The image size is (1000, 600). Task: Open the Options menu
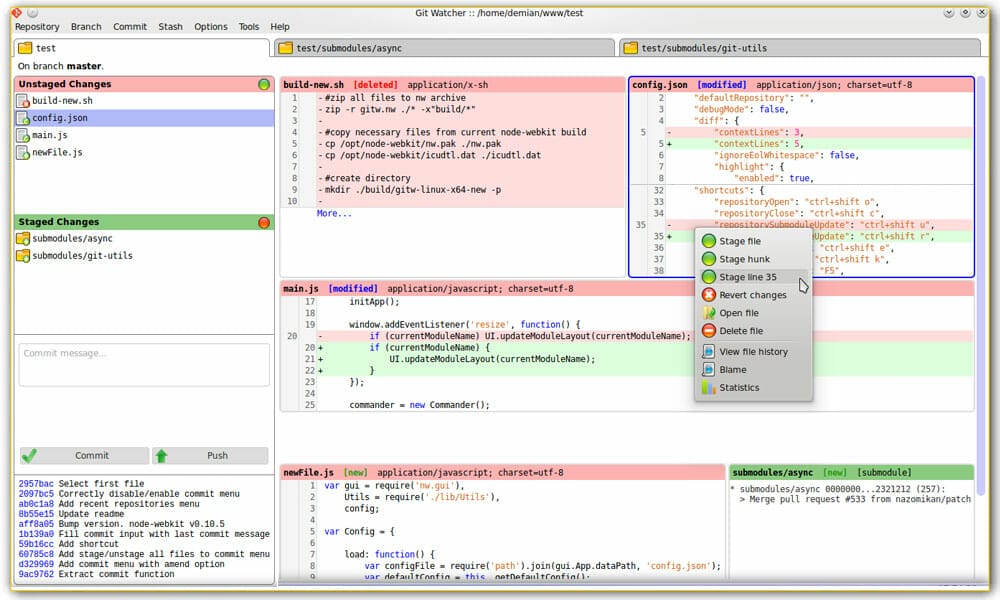tap(212, 27)
